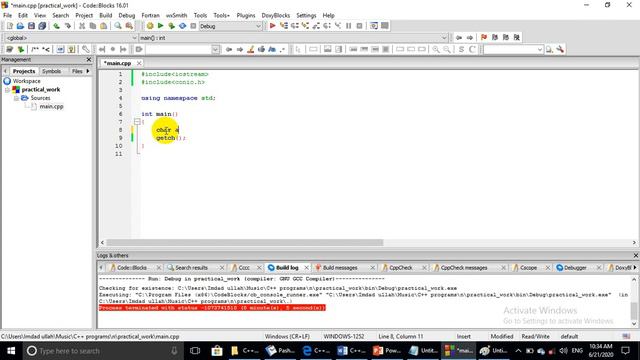Screen dimensions: 640x360
Task: Open the Settings menu
Action: point(306,15)
